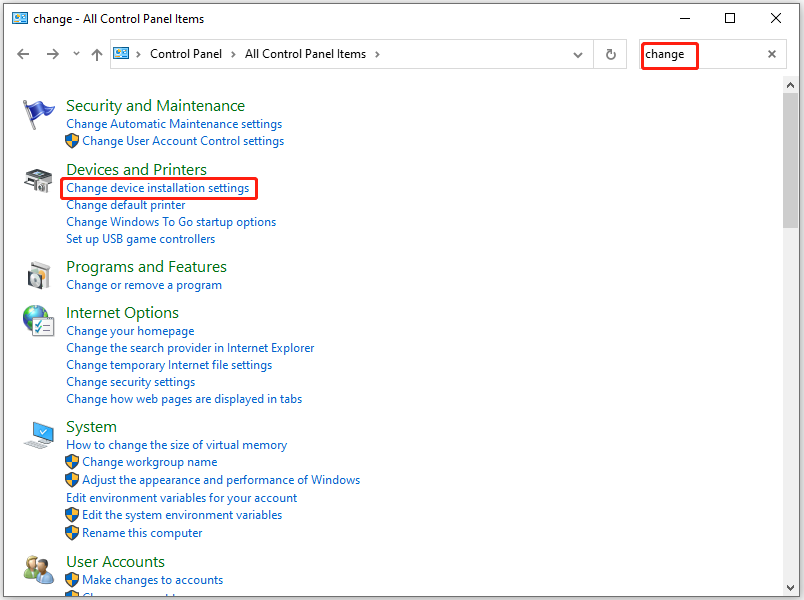Open Programs and Features heading

(x=146, y=267)
